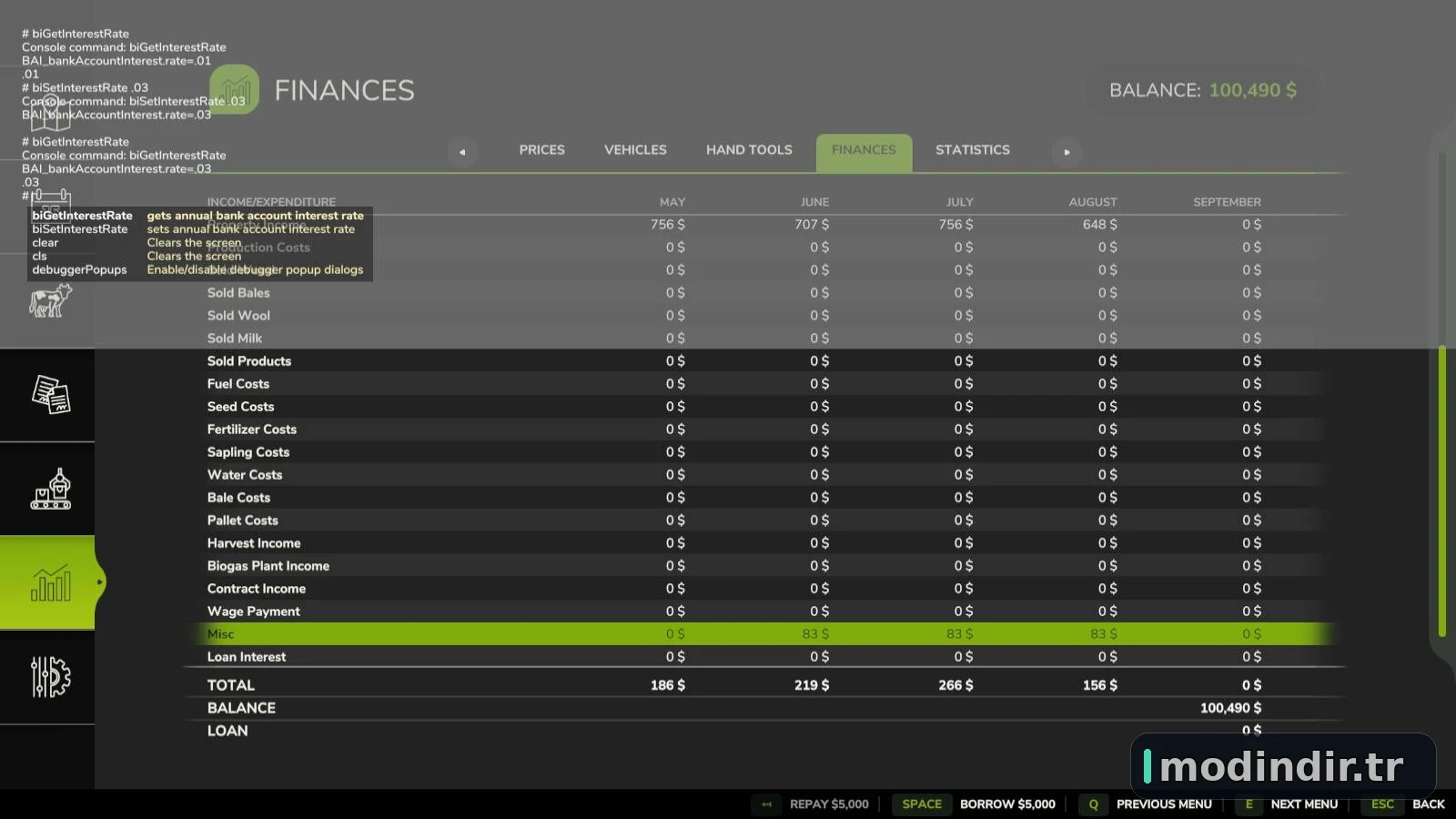Open the animals cow sidebar icon

pos(50,300)
